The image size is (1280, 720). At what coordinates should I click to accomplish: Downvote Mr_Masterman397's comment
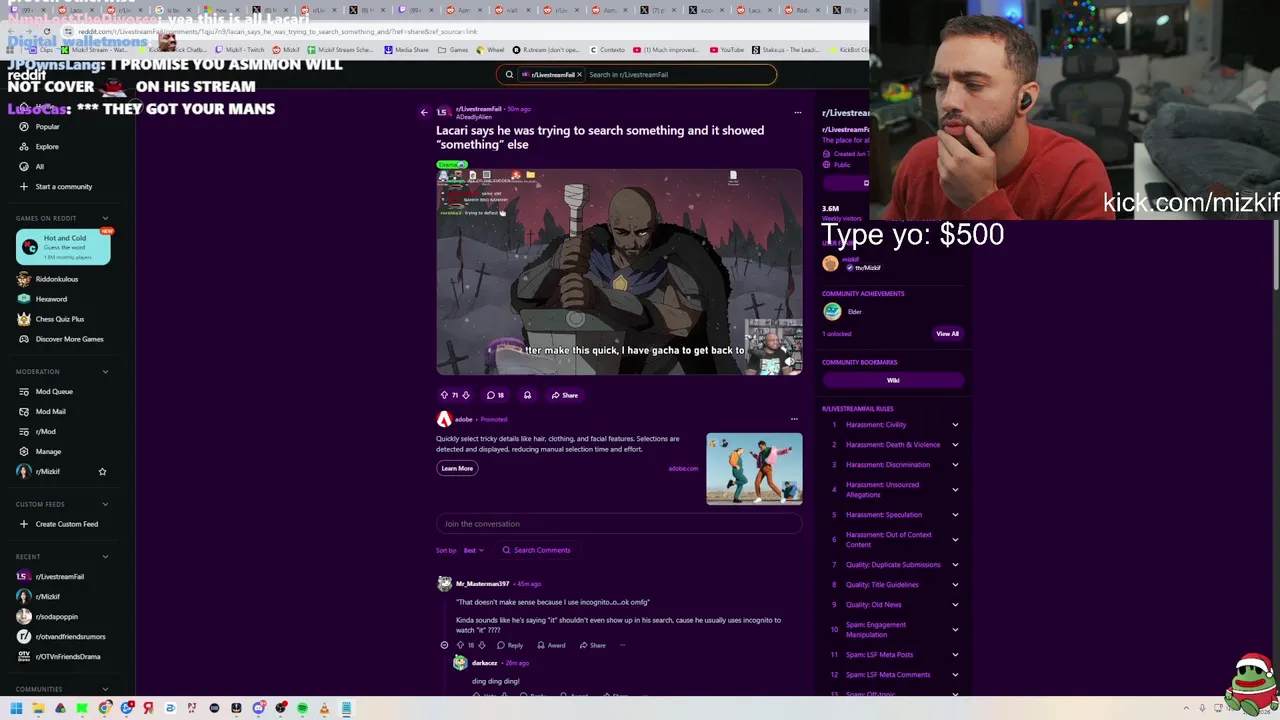coord(481,645)
